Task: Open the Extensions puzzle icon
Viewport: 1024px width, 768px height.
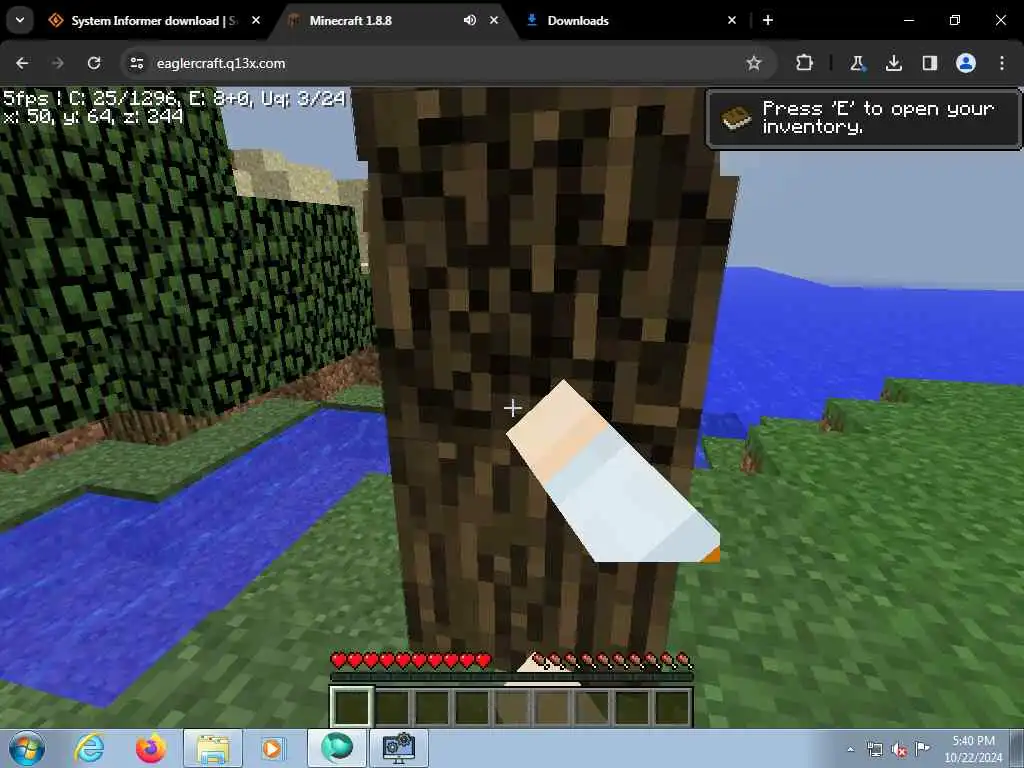Action: (x=805, y=63)
